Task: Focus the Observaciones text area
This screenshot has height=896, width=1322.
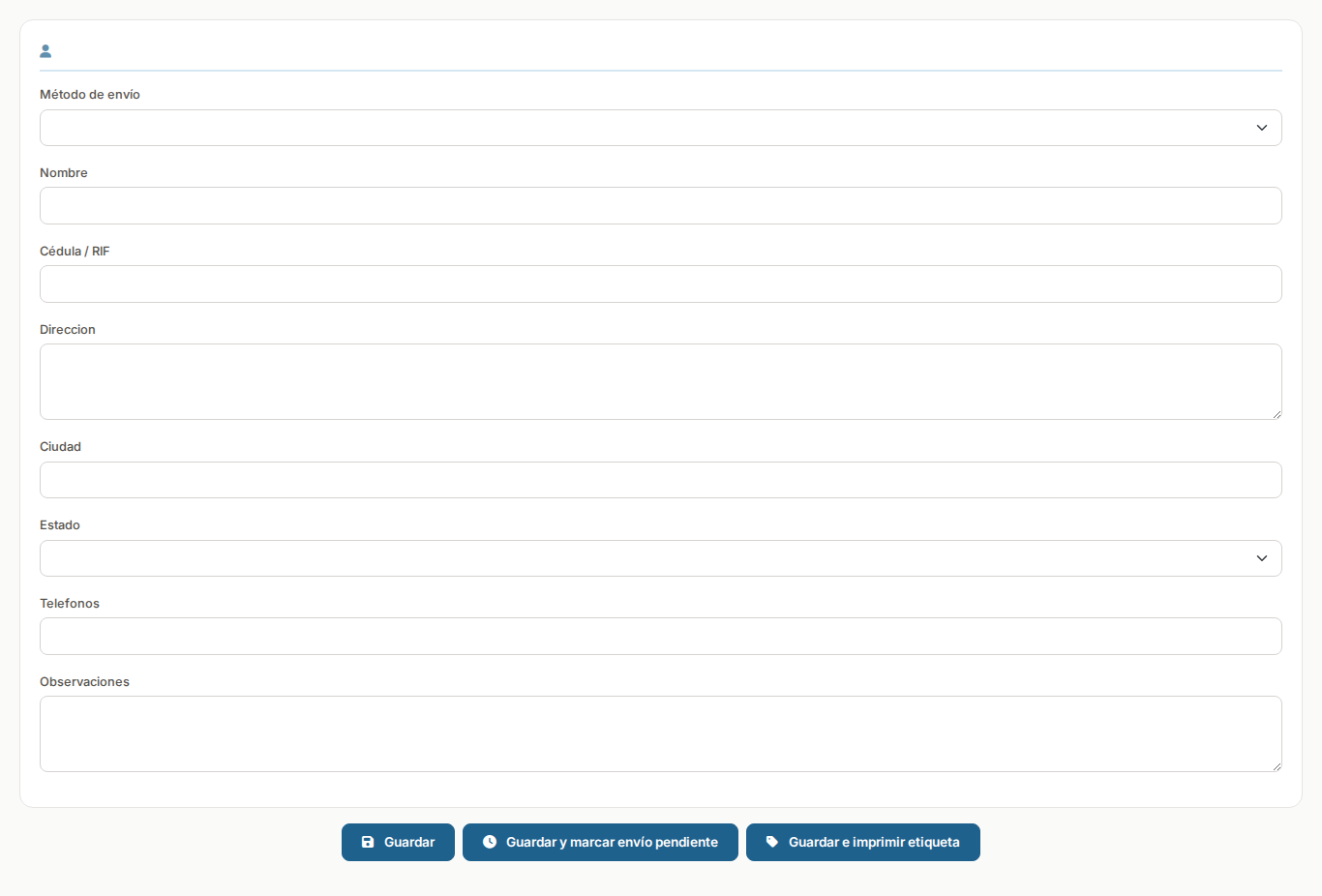Action: 660,733
